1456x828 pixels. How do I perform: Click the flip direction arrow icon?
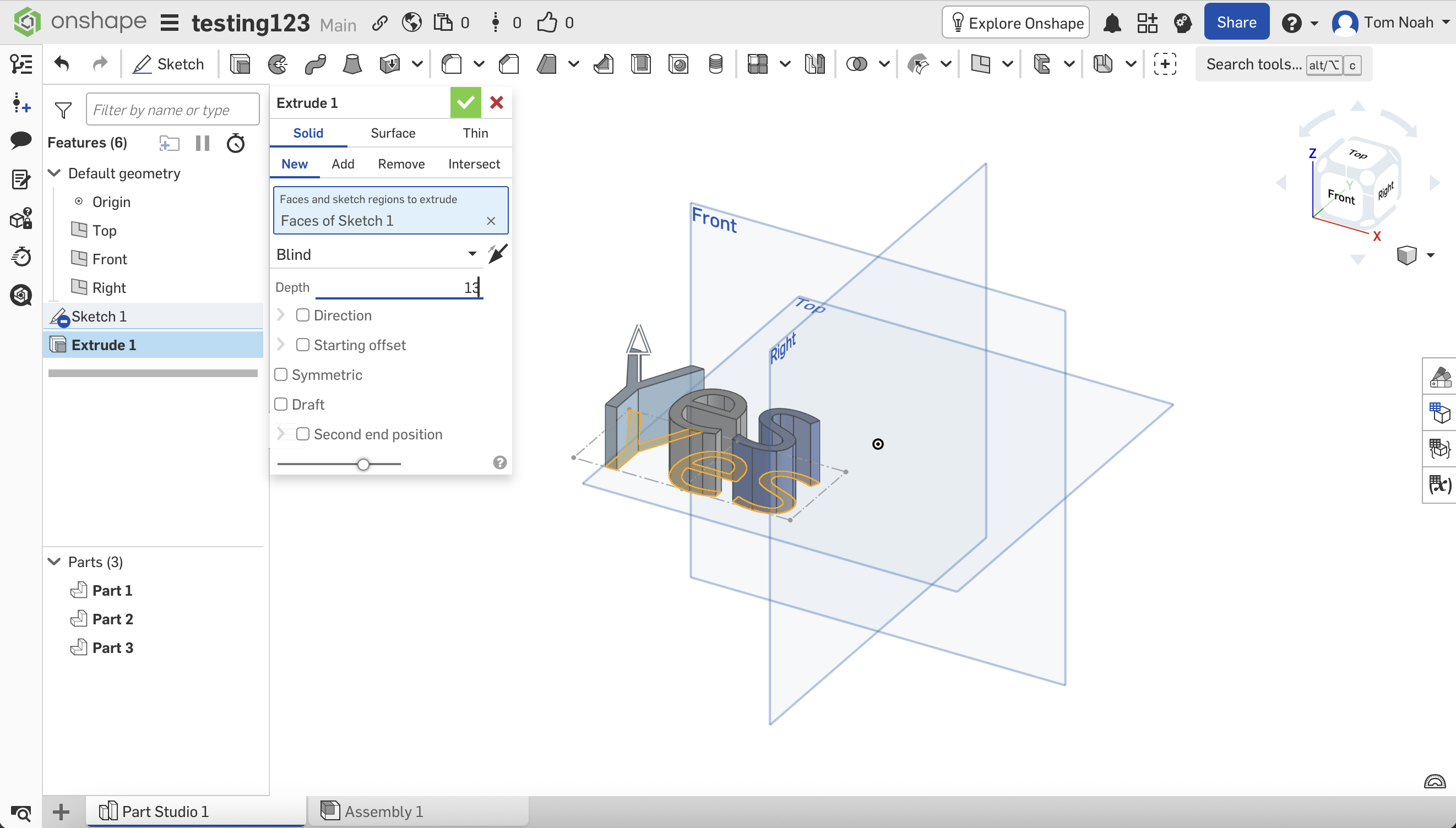coord(498,254)
